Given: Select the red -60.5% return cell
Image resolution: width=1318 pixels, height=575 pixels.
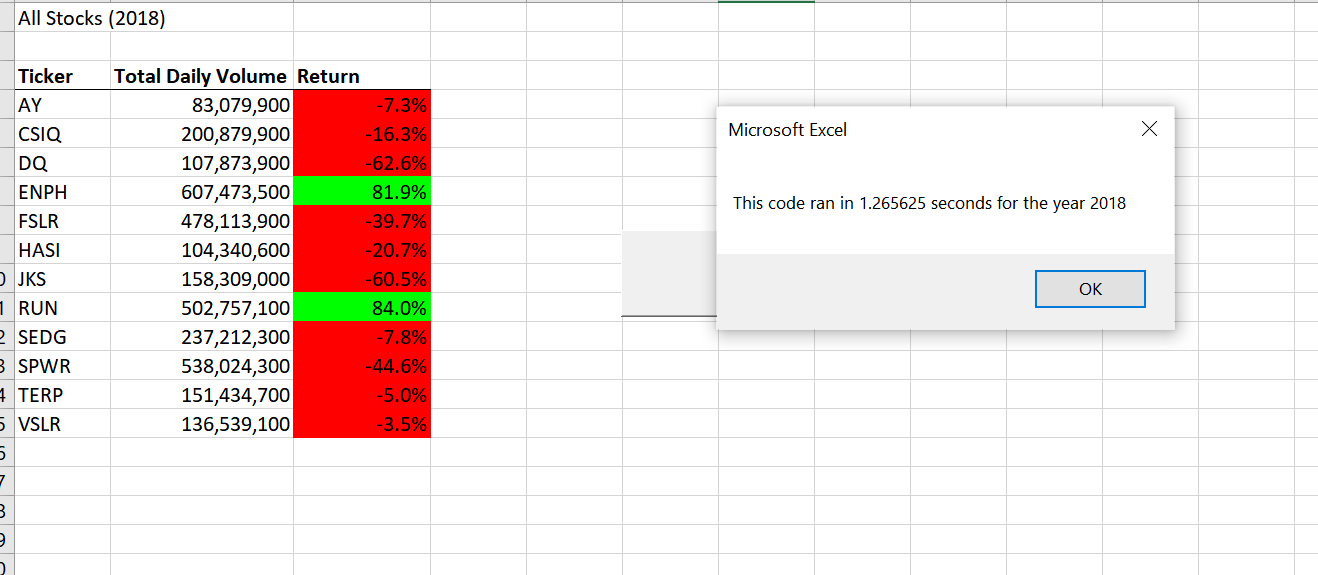Looking at the screenshot, I should [362, 279].
